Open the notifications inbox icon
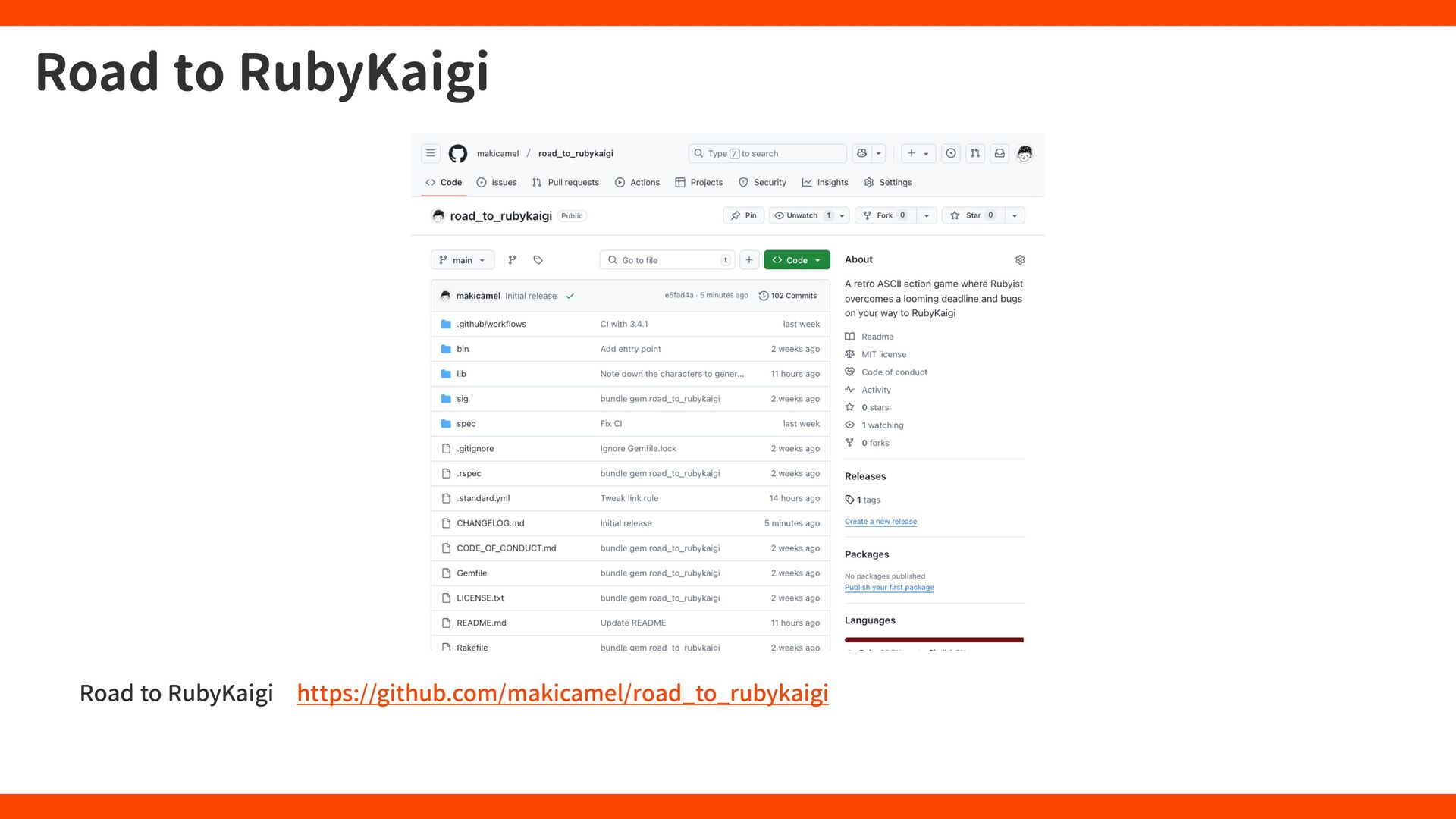The height and width of the screenshot is (819, 1456). (999, 153)
